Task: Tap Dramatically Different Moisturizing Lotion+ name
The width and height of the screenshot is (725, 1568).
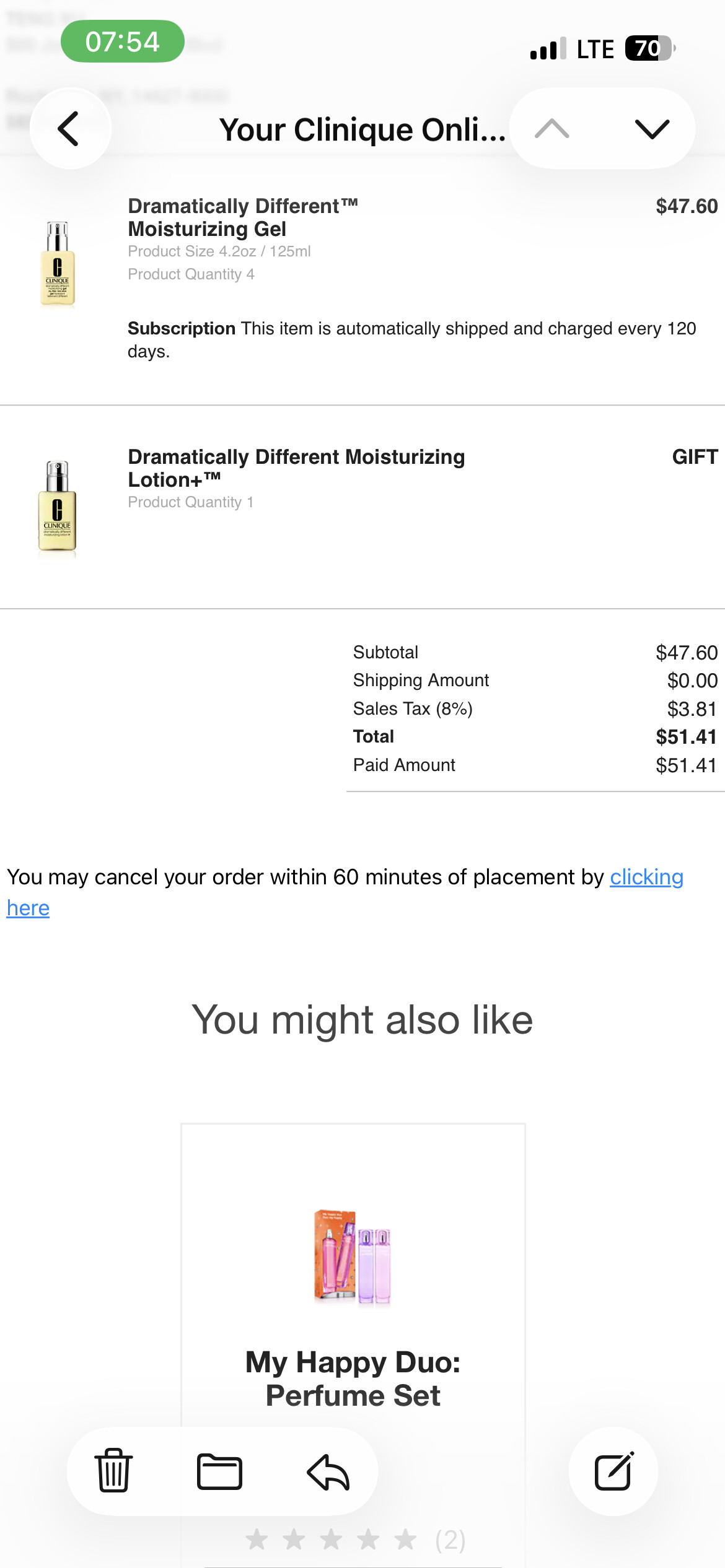Action: (296, 468)
